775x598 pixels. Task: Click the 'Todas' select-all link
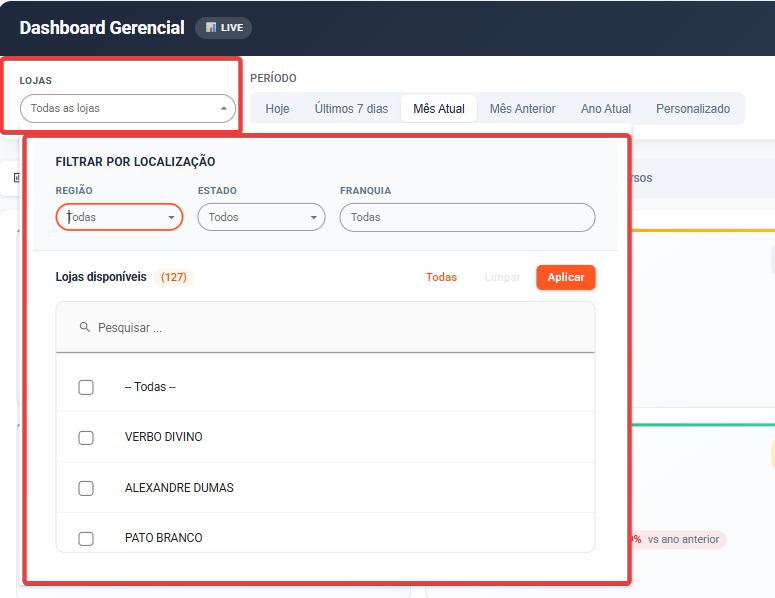pos(441,277)
